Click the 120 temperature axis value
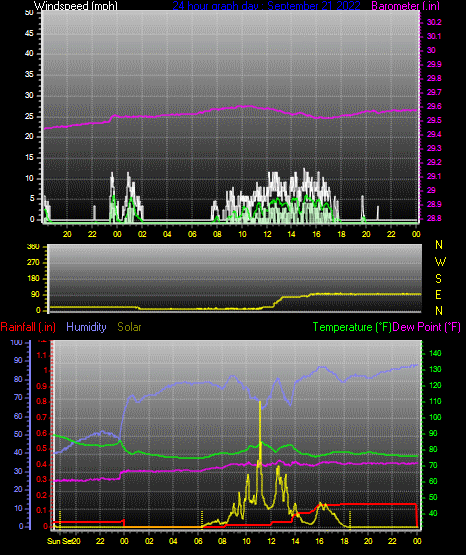466x555 pixels. pyautogui.click(x=435, y=385)
